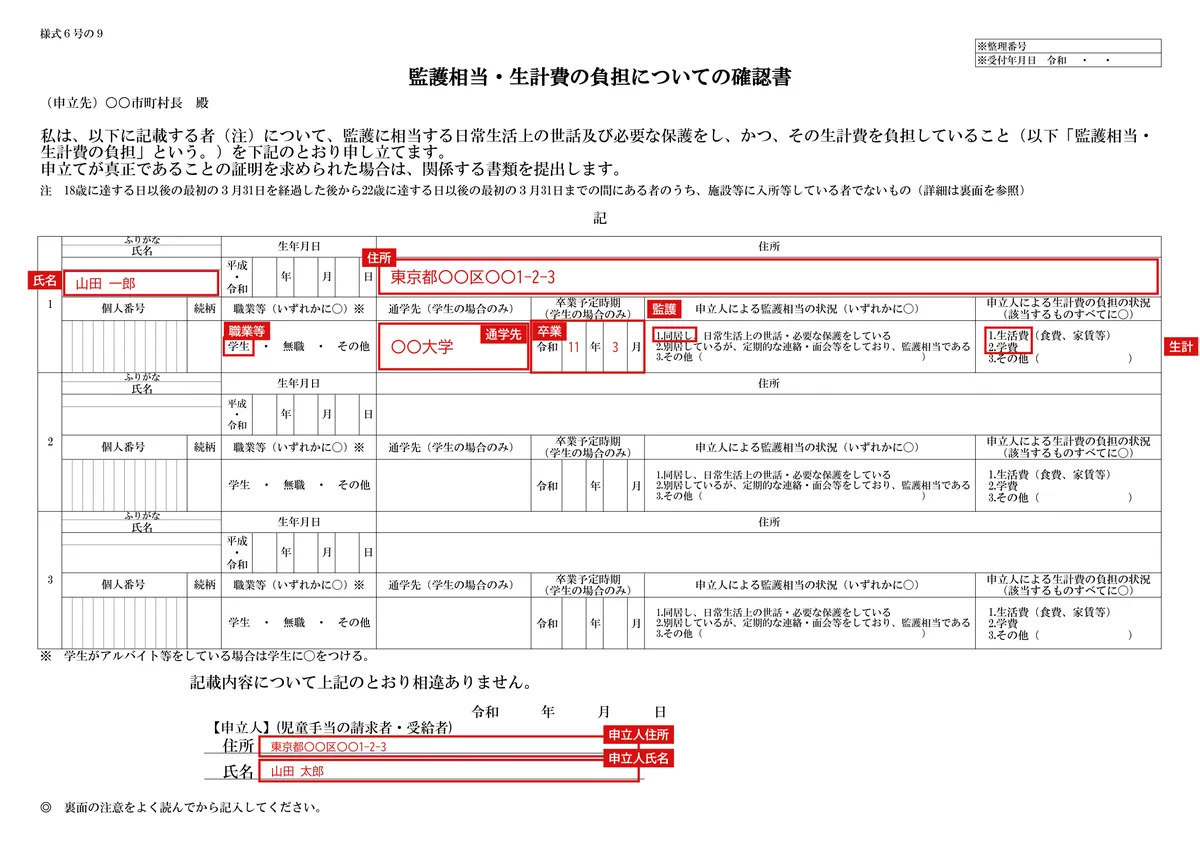
Task: Select row 1 住所 field under the 住所 header
Action: (769, 276)
